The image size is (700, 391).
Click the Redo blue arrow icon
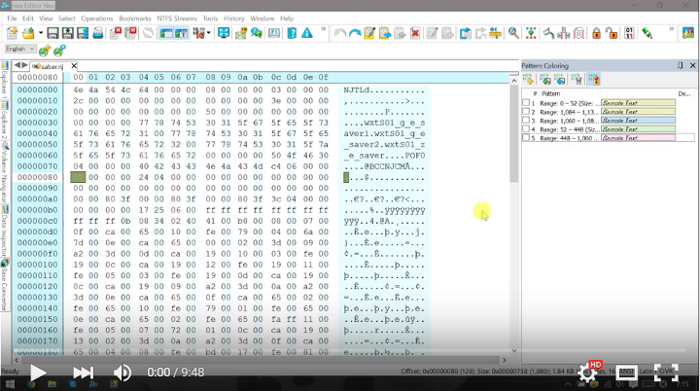355,33
